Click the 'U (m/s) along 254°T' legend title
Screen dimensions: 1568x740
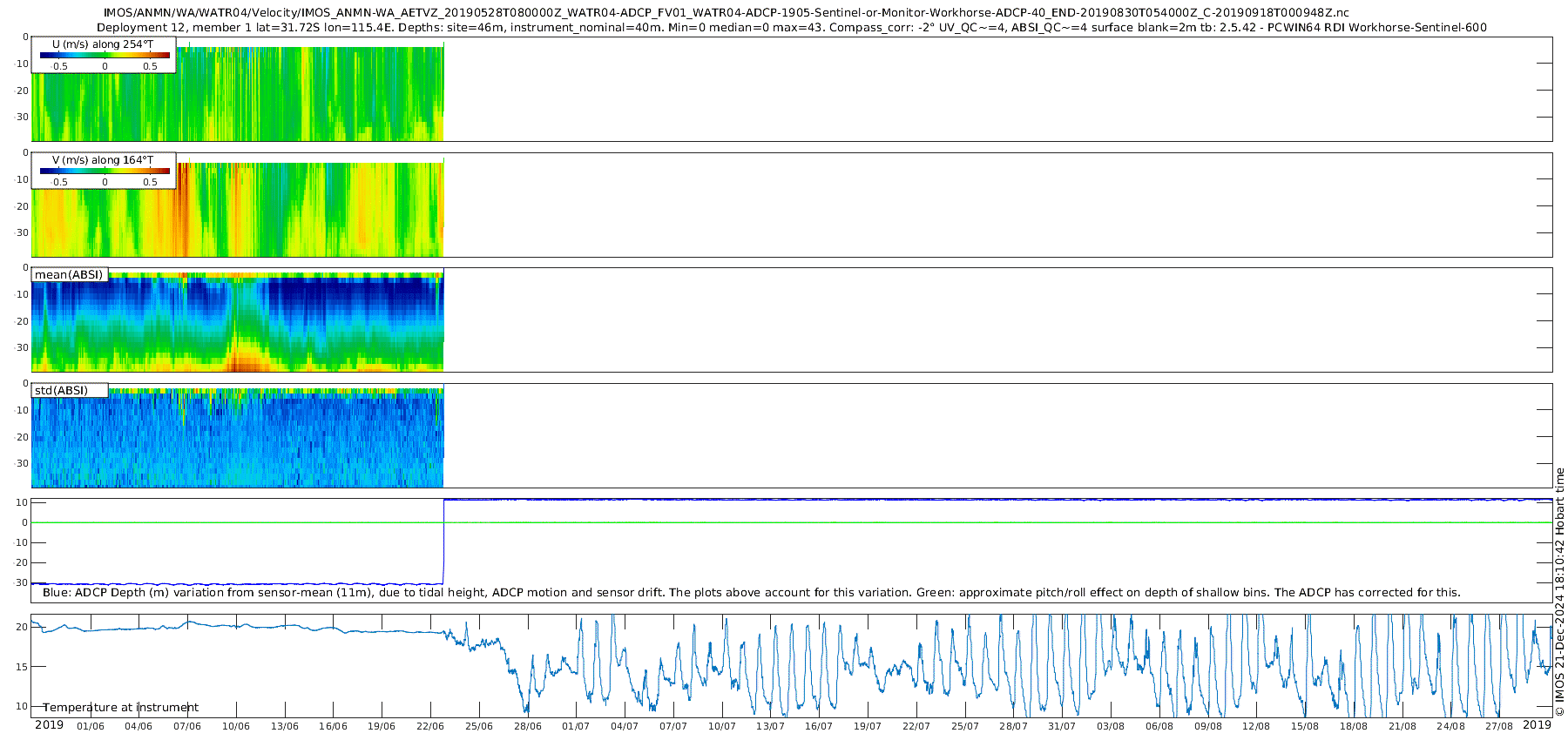pos(103,44)
